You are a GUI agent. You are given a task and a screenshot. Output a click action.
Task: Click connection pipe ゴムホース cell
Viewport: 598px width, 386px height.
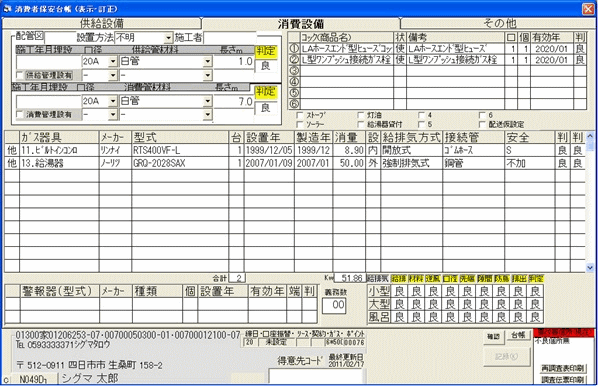click(474, 150)
